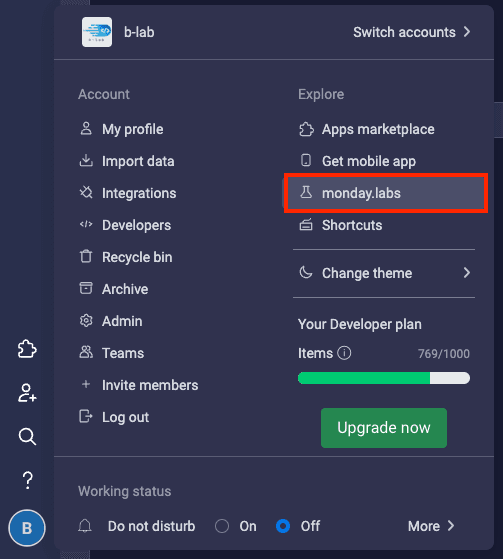Click the plus icon beside Invite members
The image size is (503, 559).
click(x=86, y=384)
